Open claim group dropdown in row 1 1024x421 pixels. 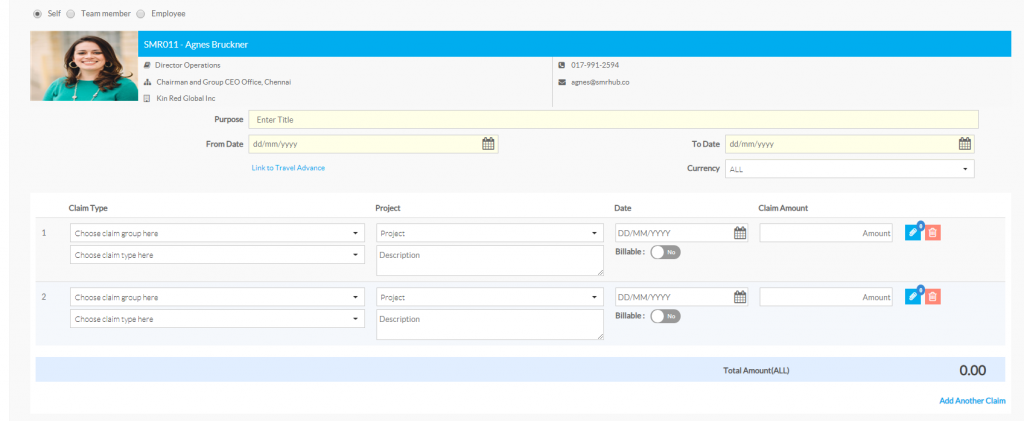(x=217, y=233)
